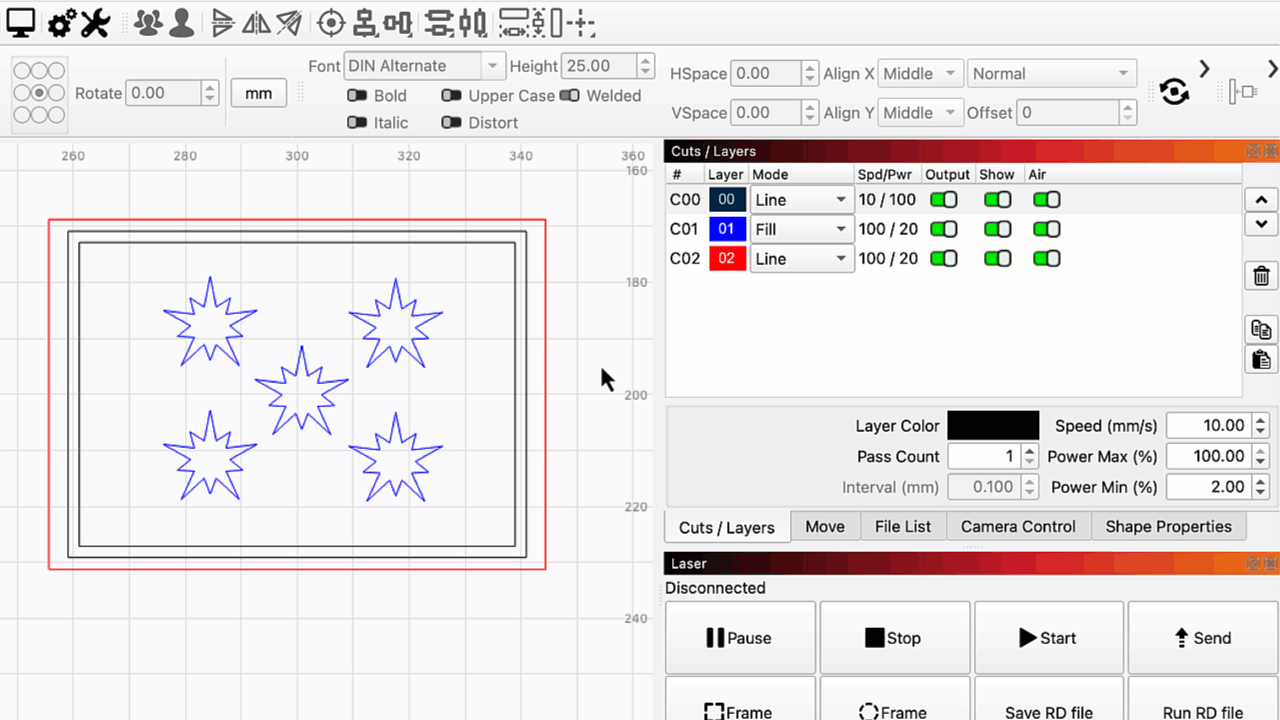
Task: Expand the Align X Middle dropdown
Action: point(921,74)
